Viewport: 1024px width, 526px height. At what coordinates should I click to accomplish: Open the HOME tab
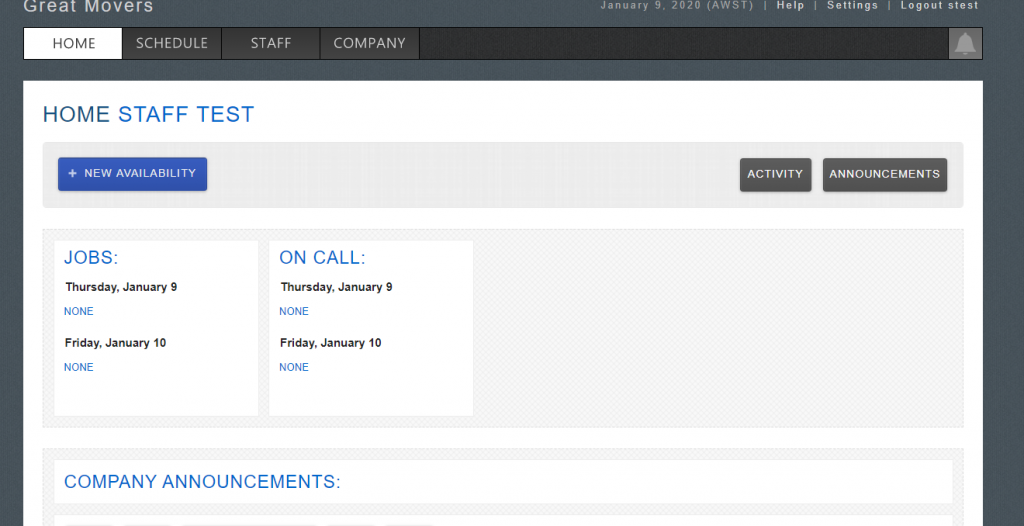pyautogui.click(x=74, y=44)
